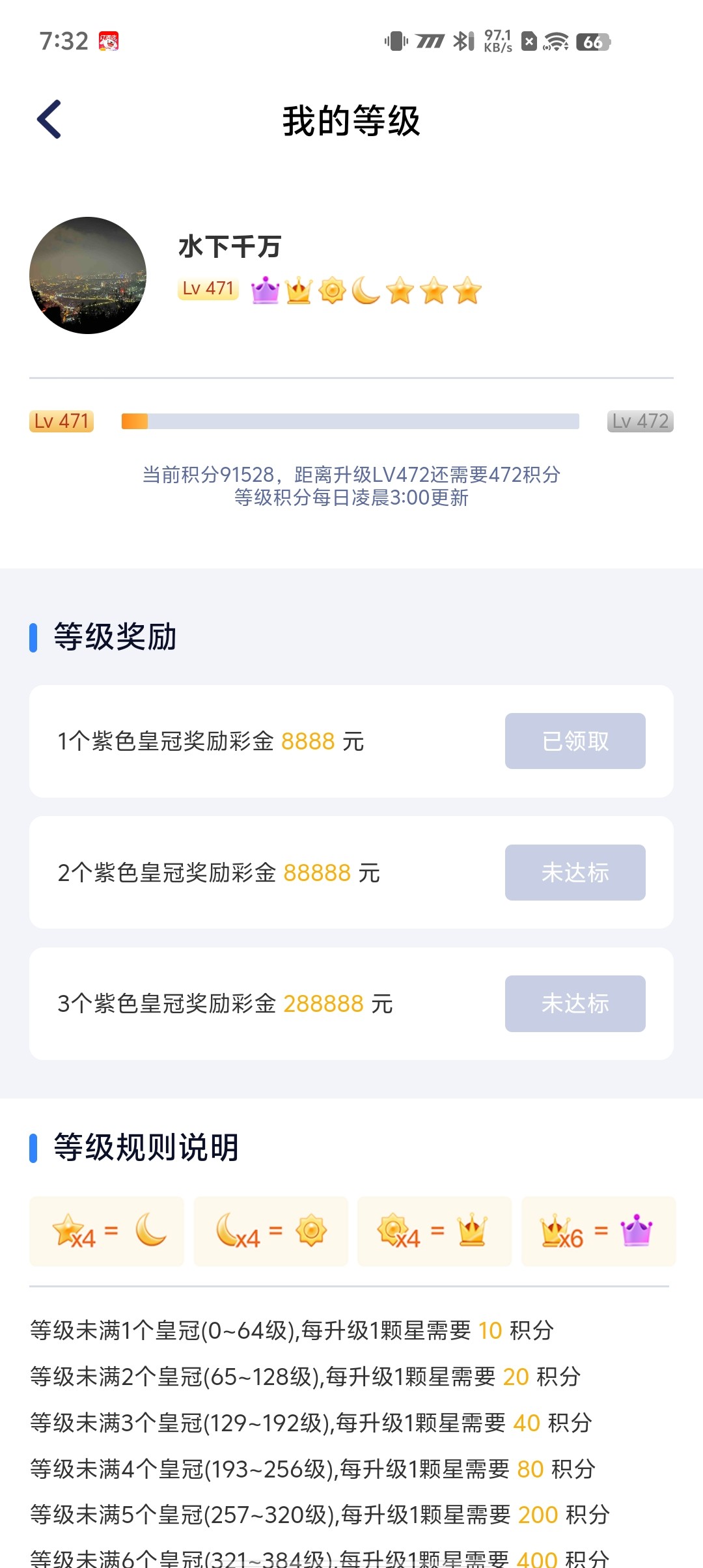Screen dimensions: 703x1568
Task: Tap the back arrow icon
Action: (x=49, y=119)
